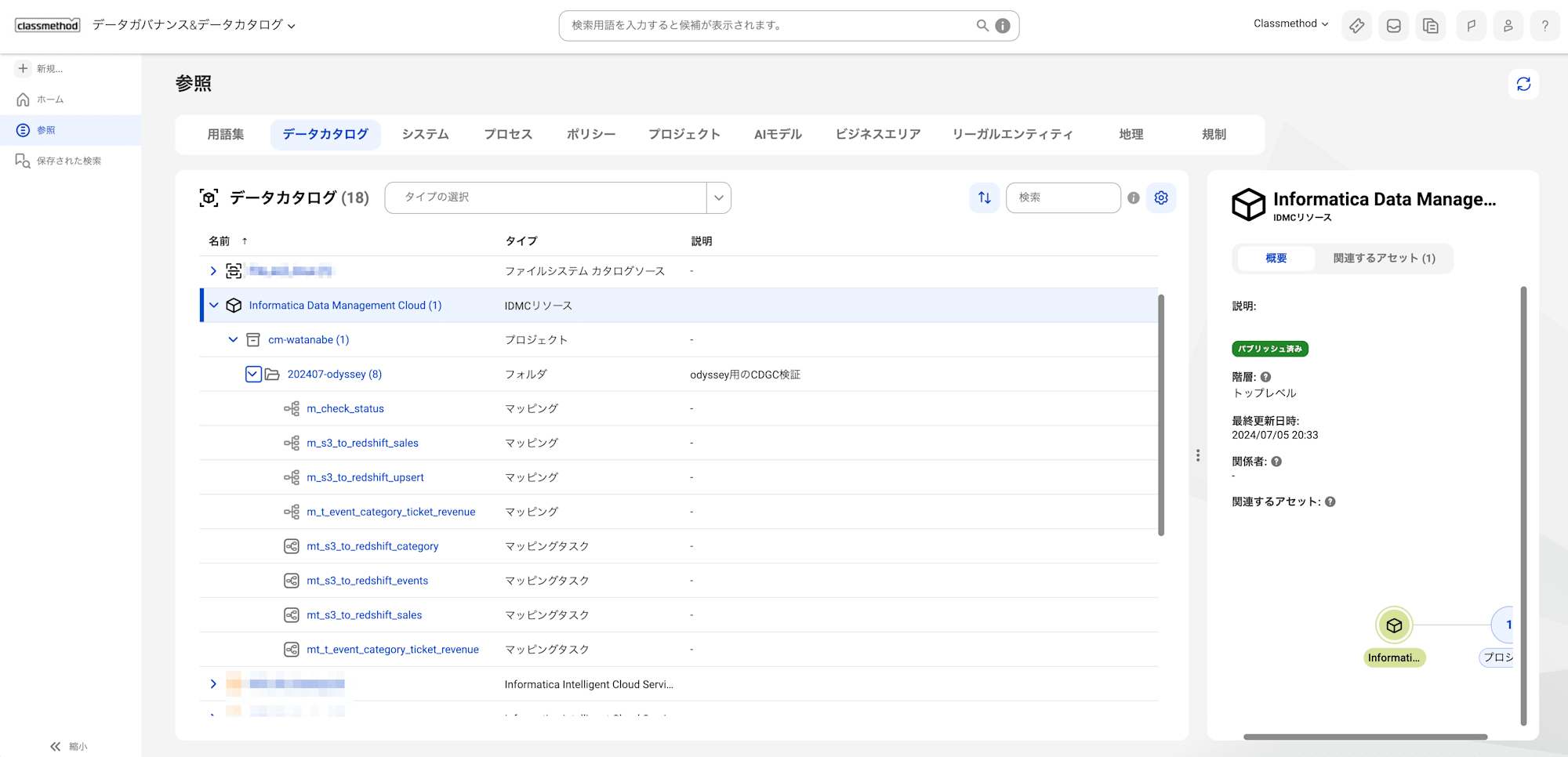Screen dimensions: 1568x757
Task: Open mt_t_event_category_ticket_revenue task link
Action: [x=393, y=650]
